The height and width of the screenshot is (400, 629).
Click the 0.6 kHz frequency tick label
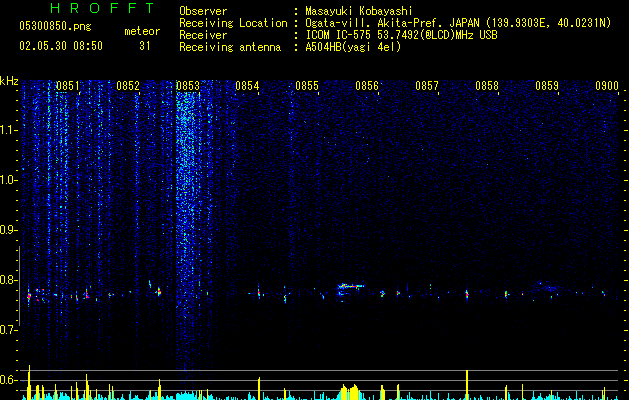[9, 380]
